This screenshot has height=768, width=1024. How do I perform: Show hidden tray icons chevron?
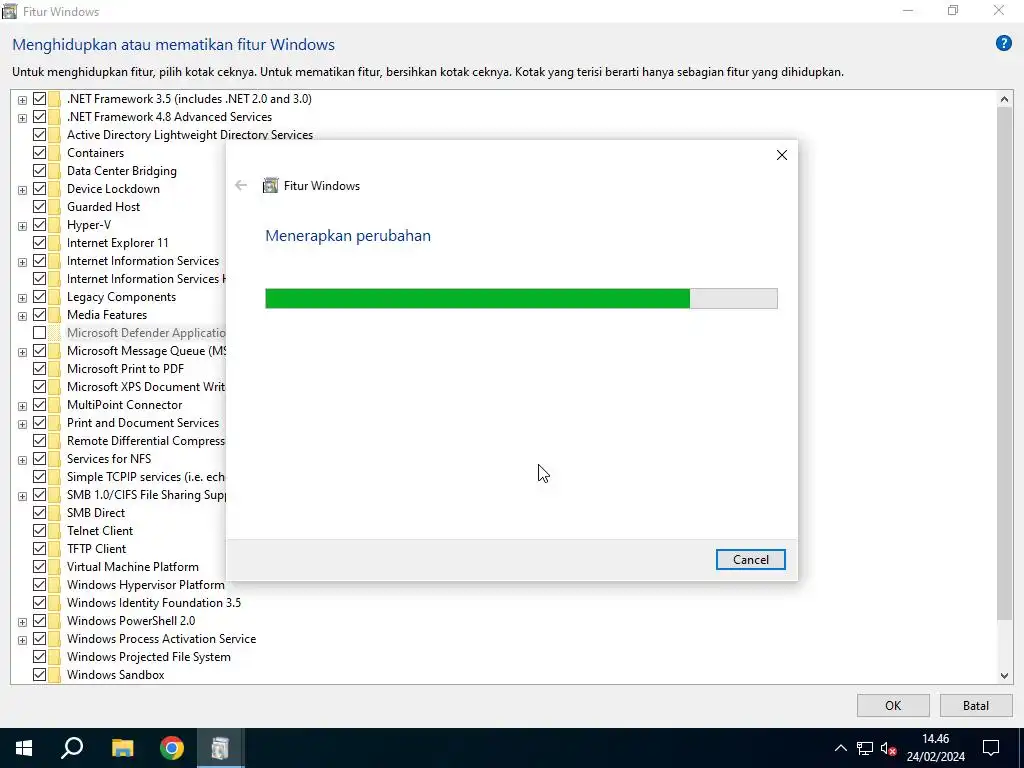pos(840,748)
